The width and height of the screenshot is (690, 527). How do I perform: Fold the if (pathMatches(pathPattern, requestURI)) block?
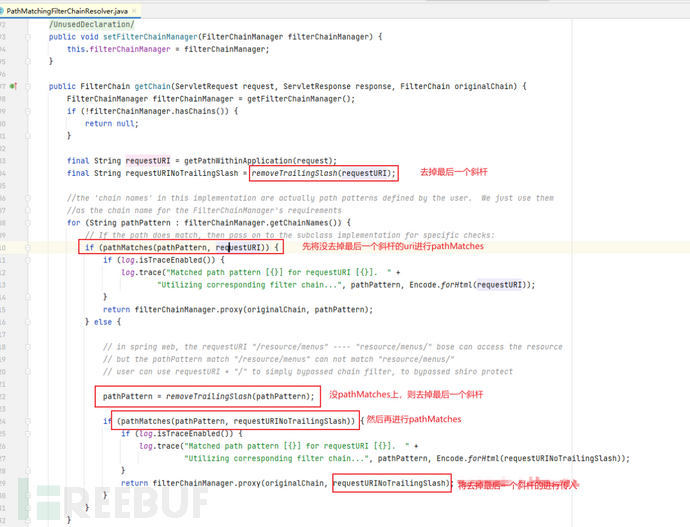click(27, 248)
